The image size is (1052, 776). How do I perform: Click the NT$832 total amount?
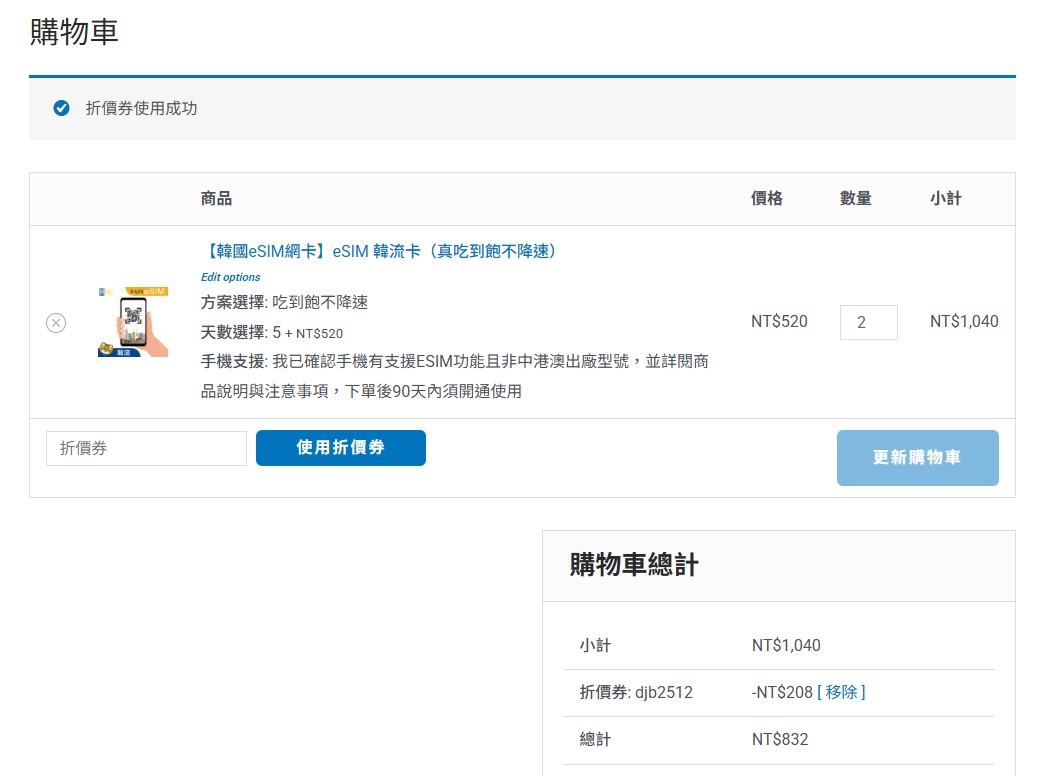click(780, 739)
